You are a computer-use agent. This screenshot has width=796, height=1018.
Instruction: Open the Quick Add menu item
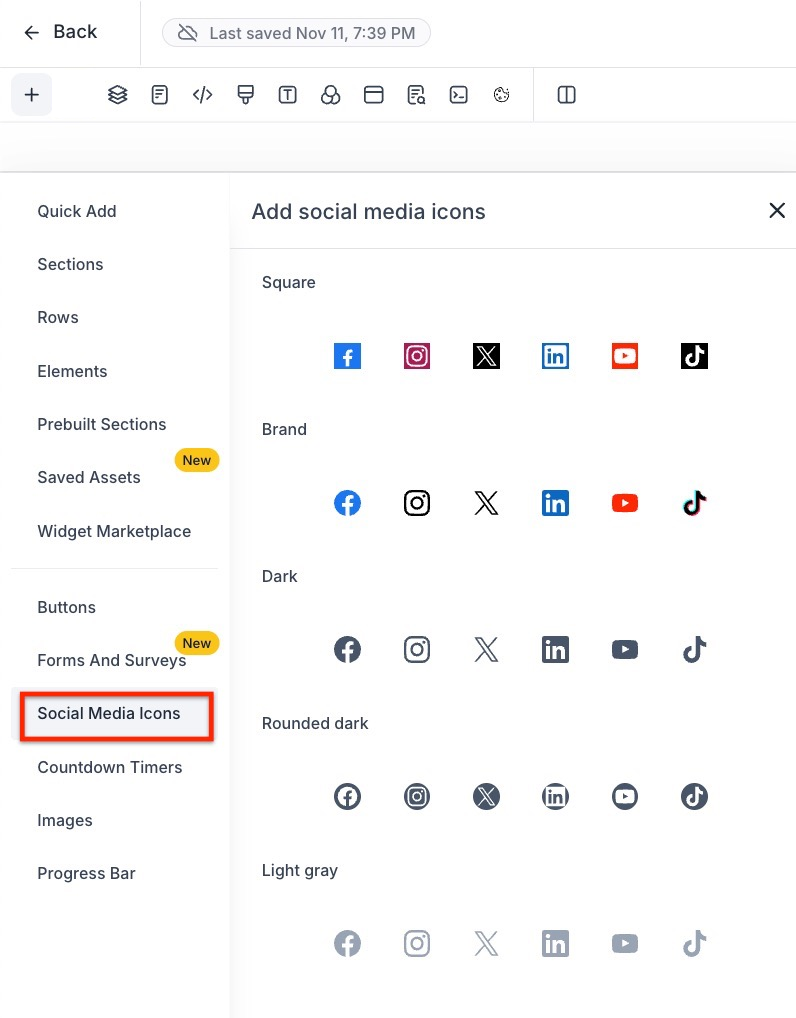point(77,211)
